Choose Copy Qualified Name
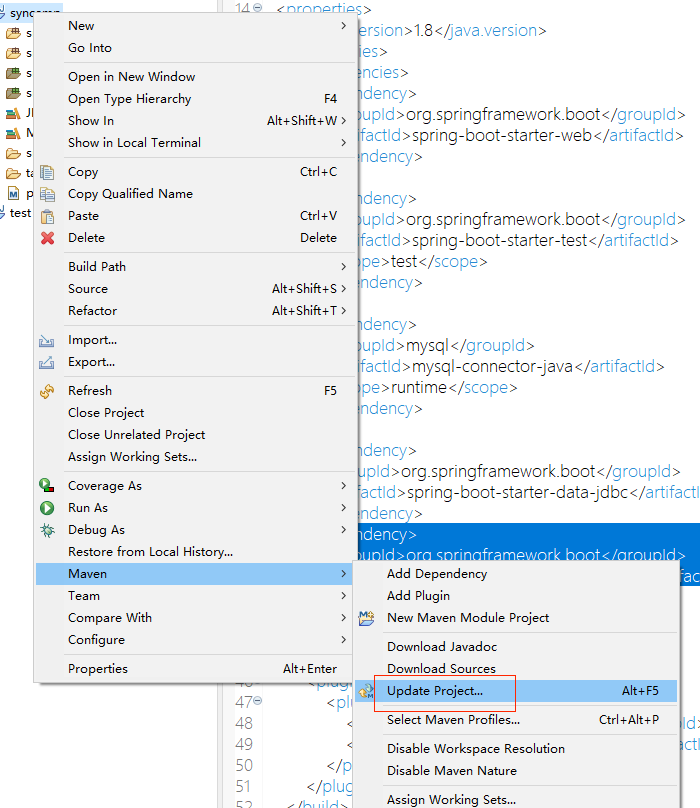 point(194,194)
